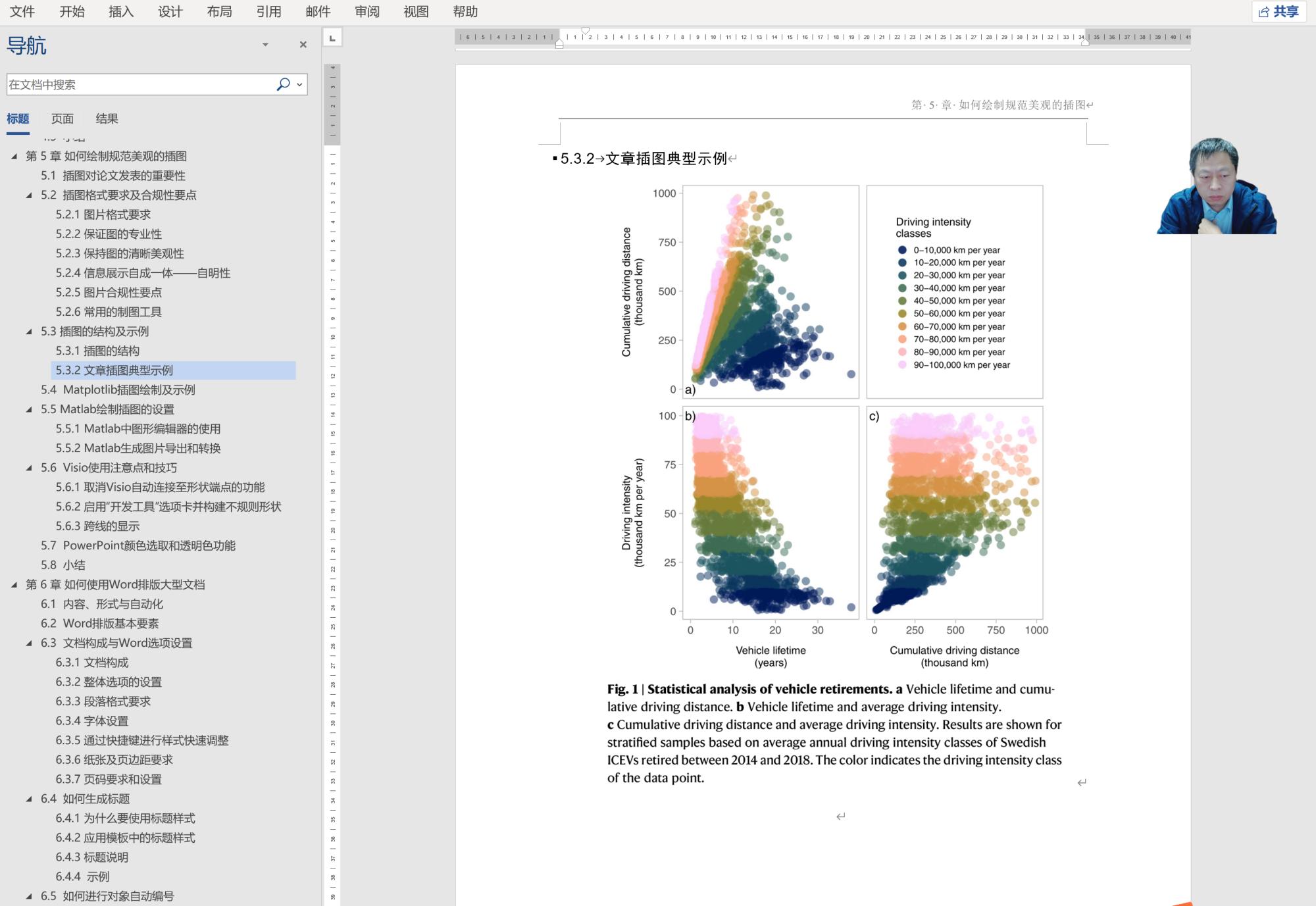Click the right indent marker on ruler
1316x906 pixels.
(1085, 43)
